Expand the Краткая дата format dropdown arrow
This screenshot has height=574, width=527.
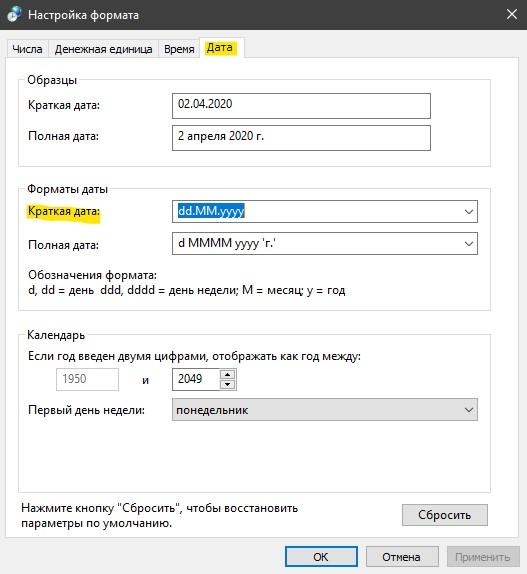pos(468,211)
